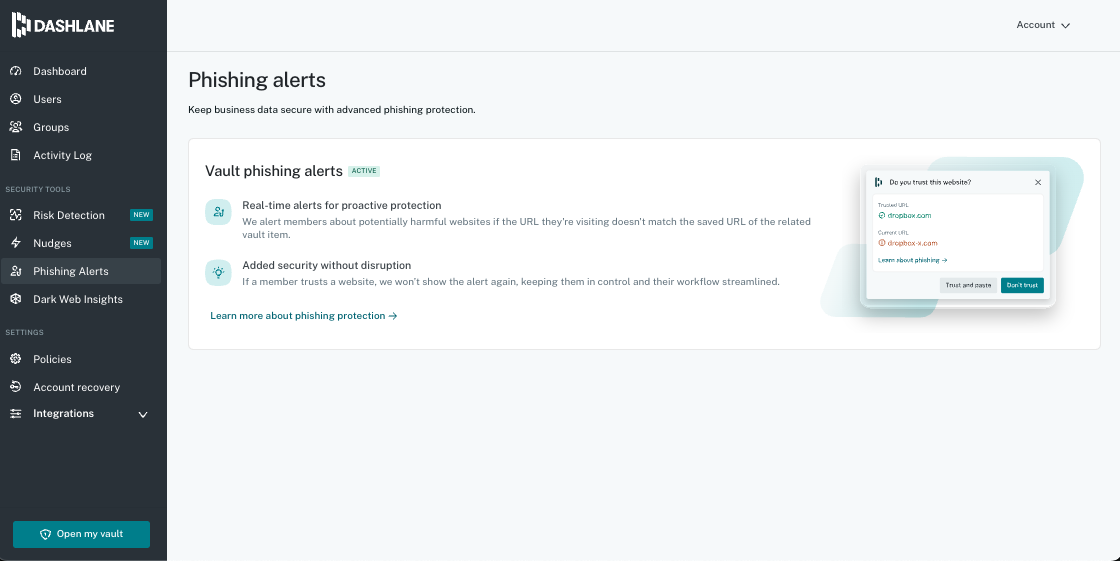Close the 'Do you trust this website' preview
The height and width of the screenshot is (561, 1120).
pyautogui.click(x=1038, y=182)
